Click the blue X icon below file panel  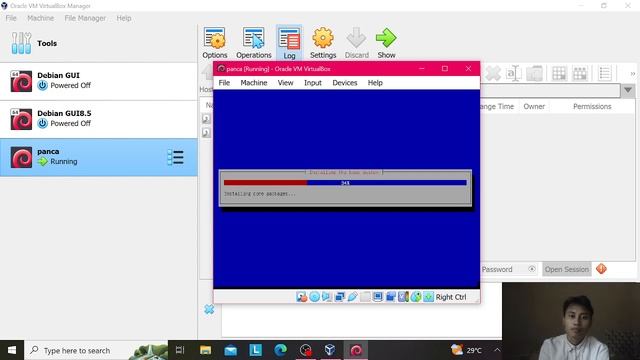[209, 309]
